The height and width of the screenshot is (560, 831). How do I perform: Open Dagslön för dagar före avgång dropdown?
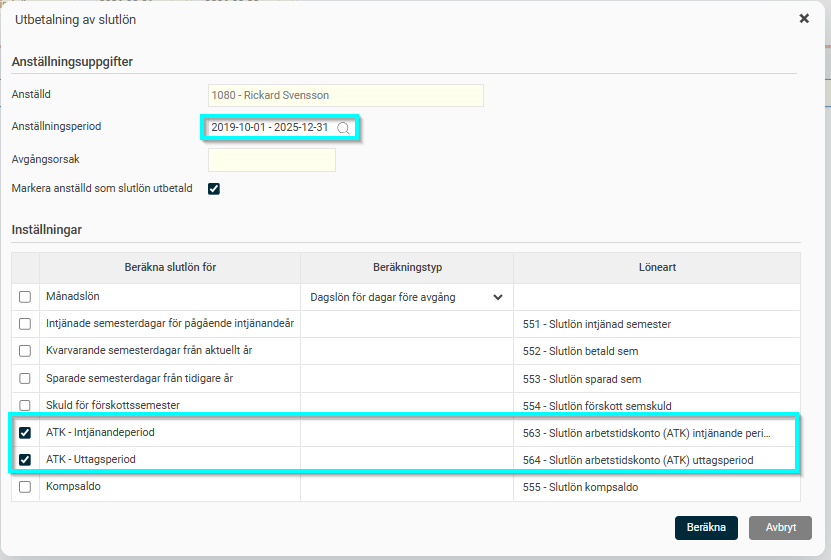(x=406, y=297)
